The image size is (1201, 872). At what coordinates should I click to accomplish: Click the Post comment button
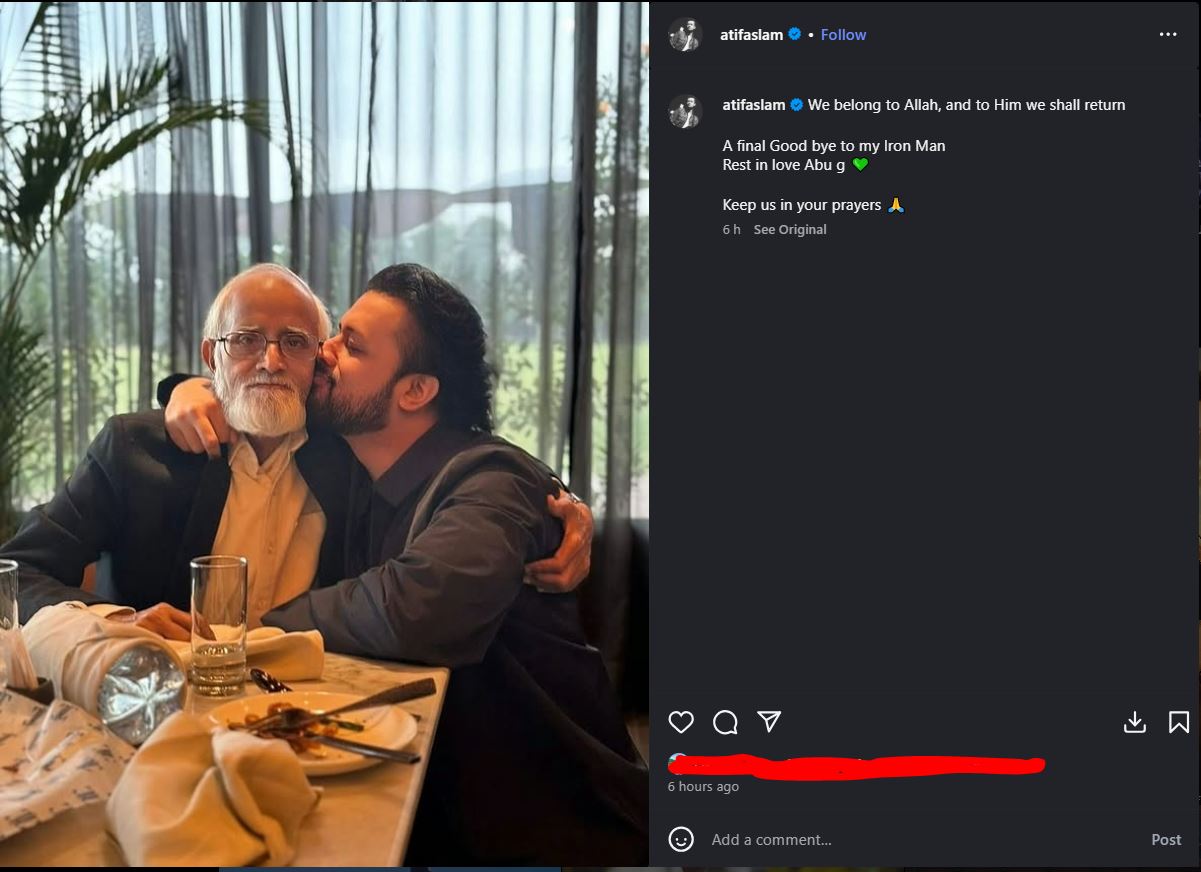click(x=1166, y=840)
